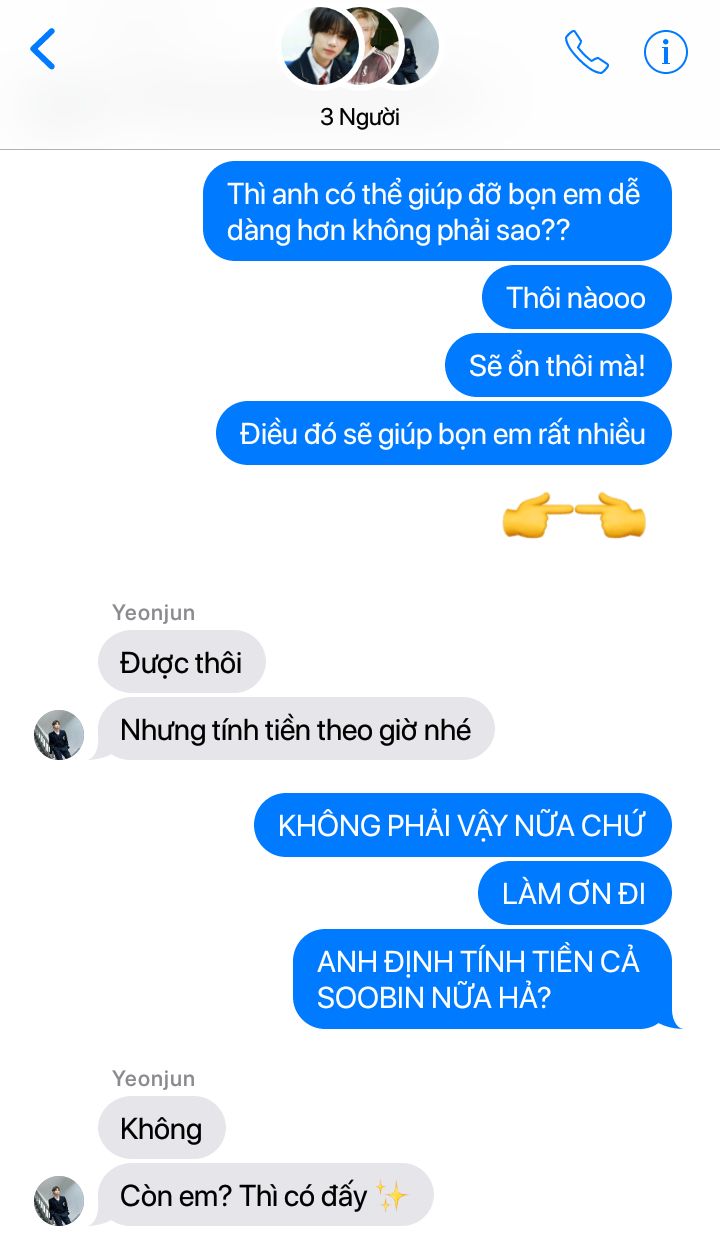Image resolution: width=720 pixels, height=1235 pixels.
Task: Select 'ANH ĐỊNH TÍNH TIỀN CẢ SOOBIN NỮA HẢ?' message
Action: [482, 979]
